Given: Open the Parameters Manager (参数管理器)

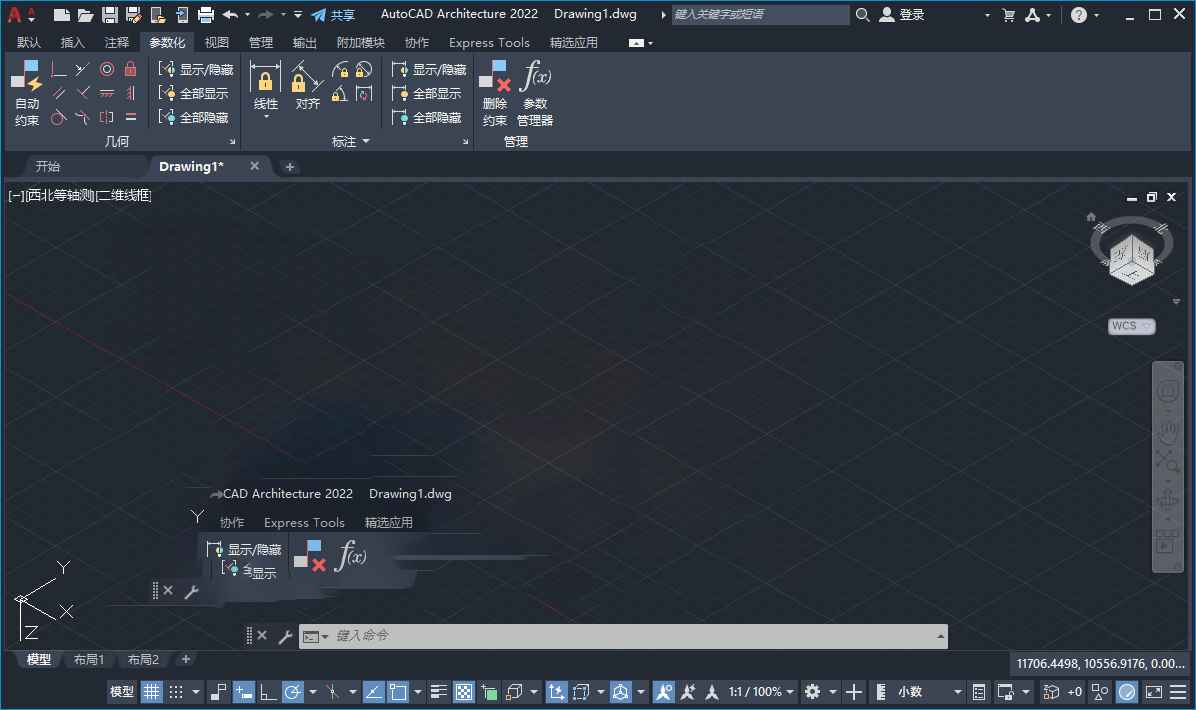Looking at the screenshot, I should click(x=535, y=93).
